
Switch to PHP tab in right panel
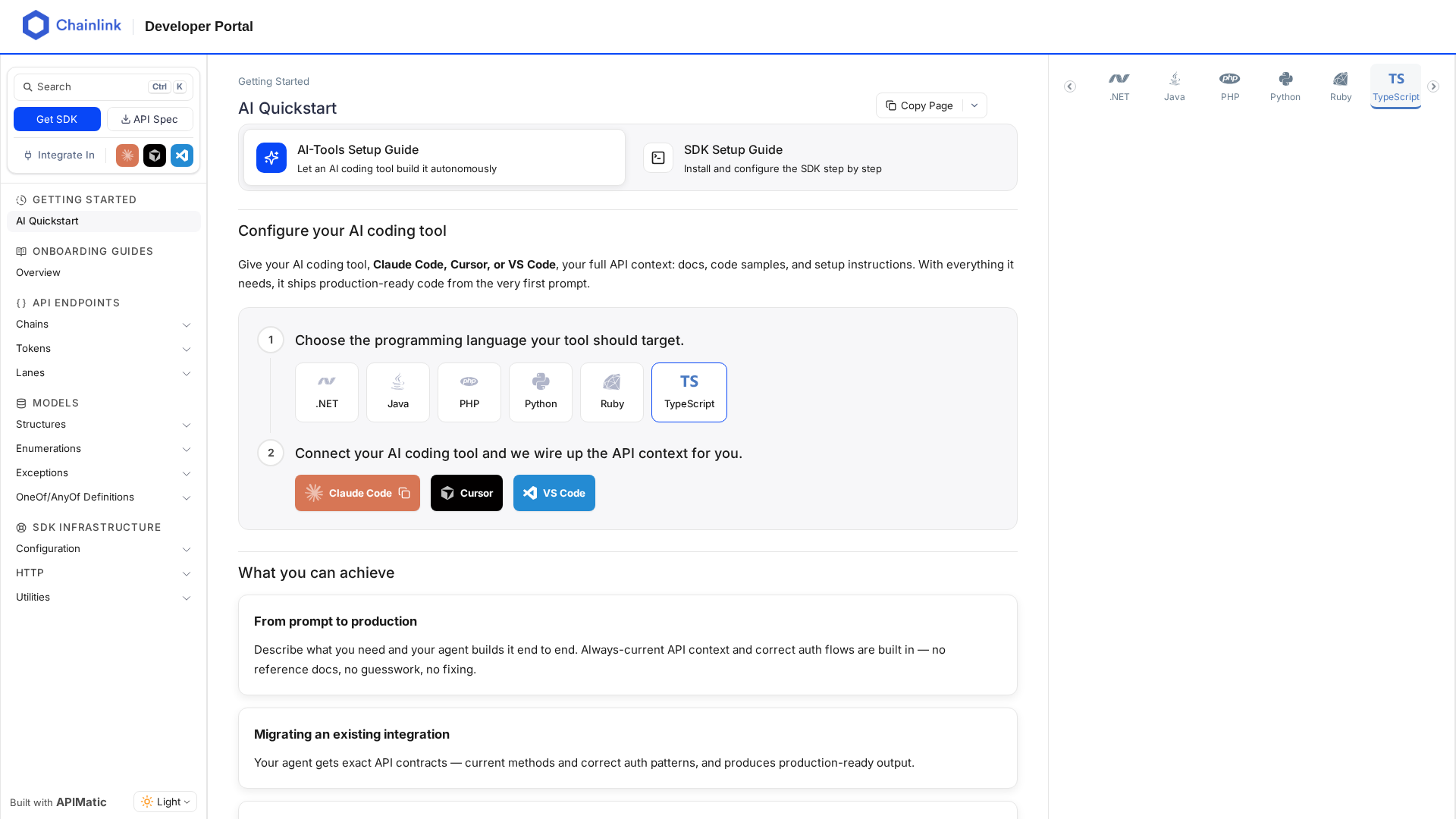(x=1230, y=86)
